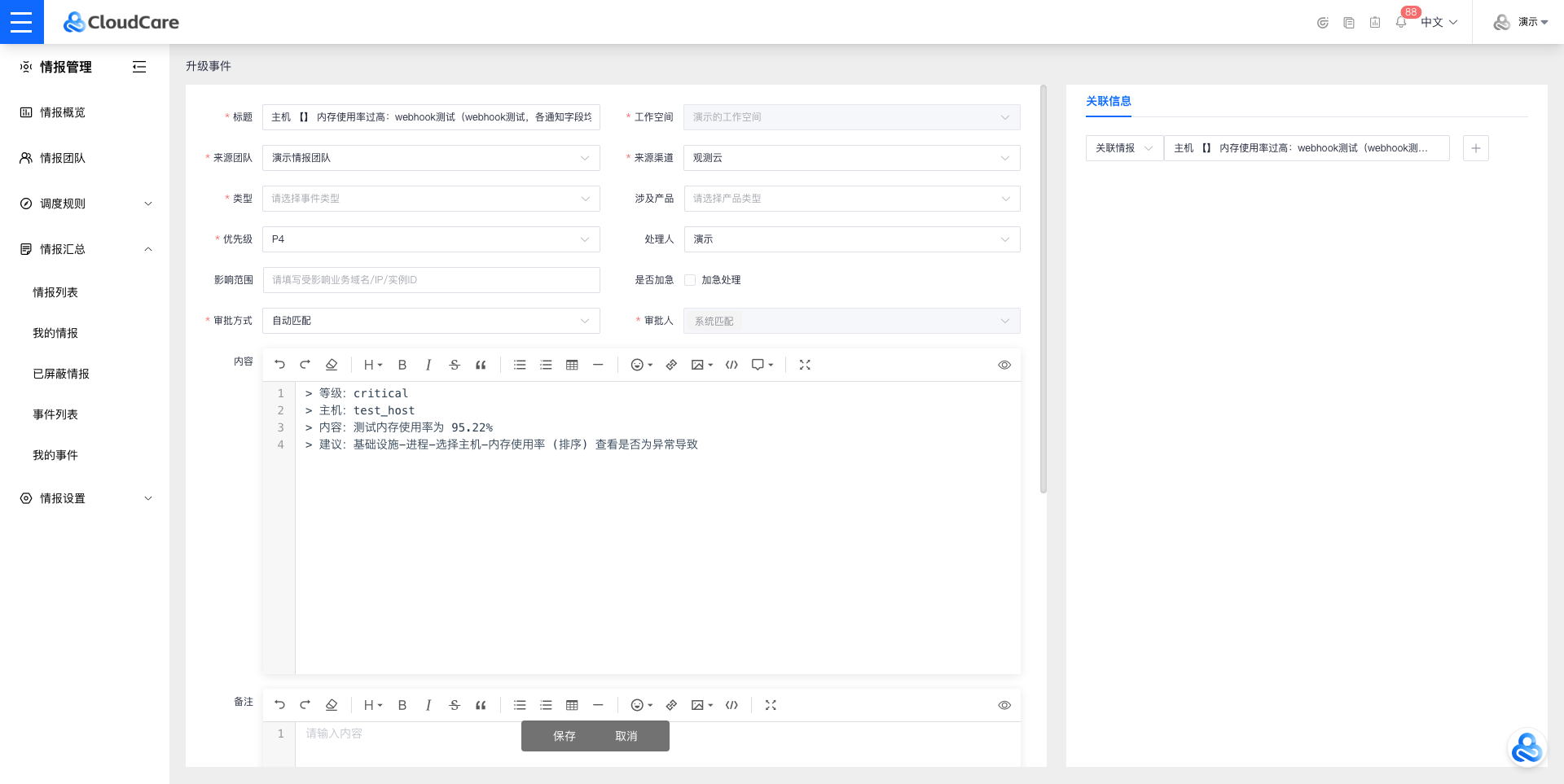Click Bold in the 内容 editor toolbar
This screenshot has width=1564, height=784.
[x=402, y=365]
